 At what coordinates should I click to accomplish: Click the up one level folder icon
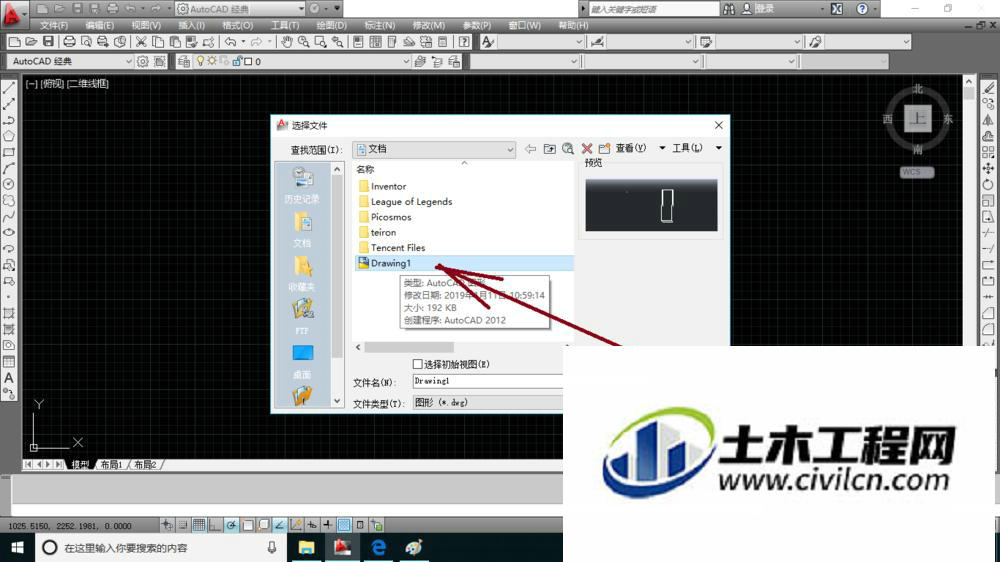pos(549,149)
